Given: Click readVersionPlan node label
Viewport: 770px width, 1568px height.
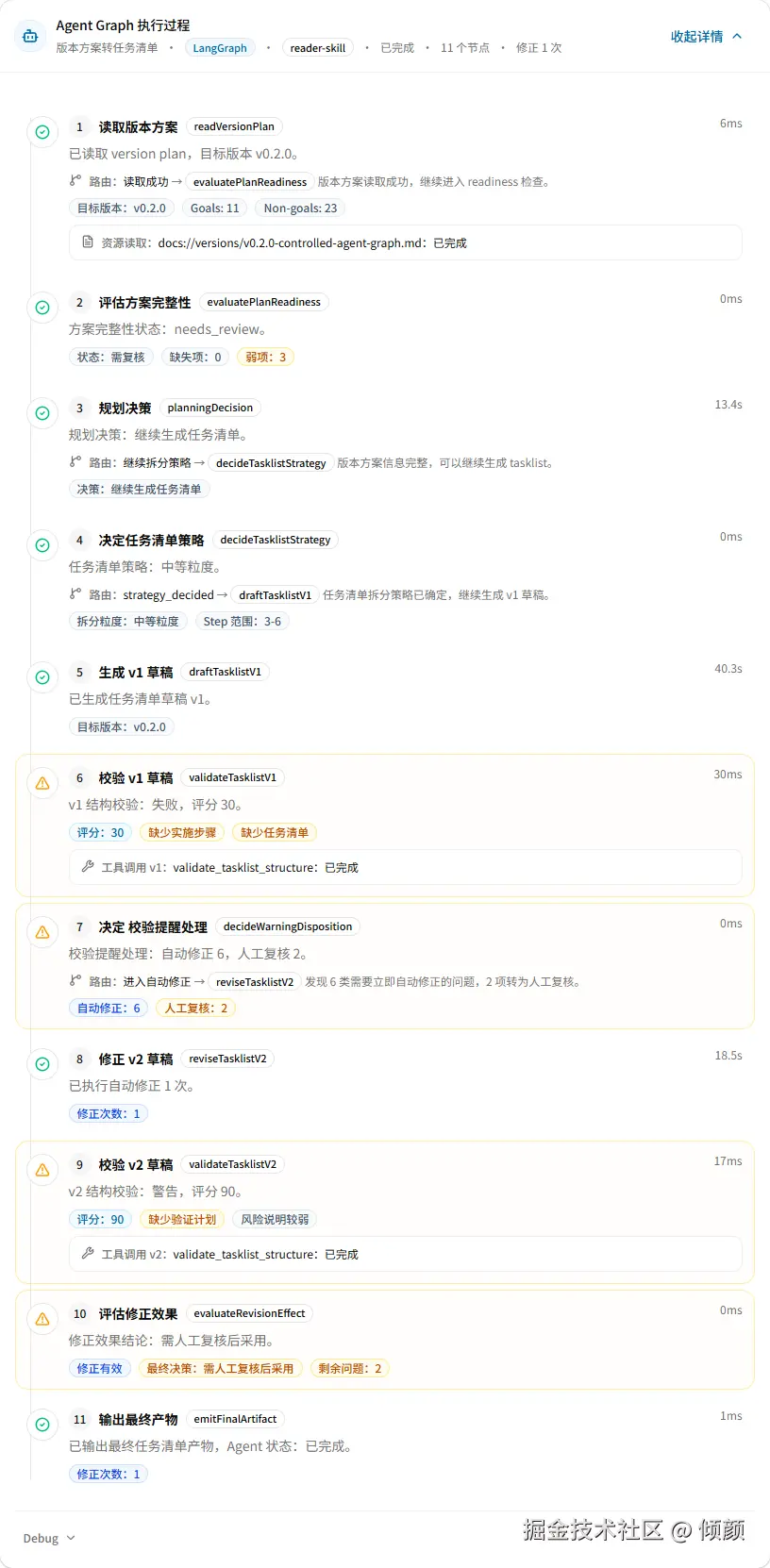Looking at the screenshot, I should click(x=234, y=126).
